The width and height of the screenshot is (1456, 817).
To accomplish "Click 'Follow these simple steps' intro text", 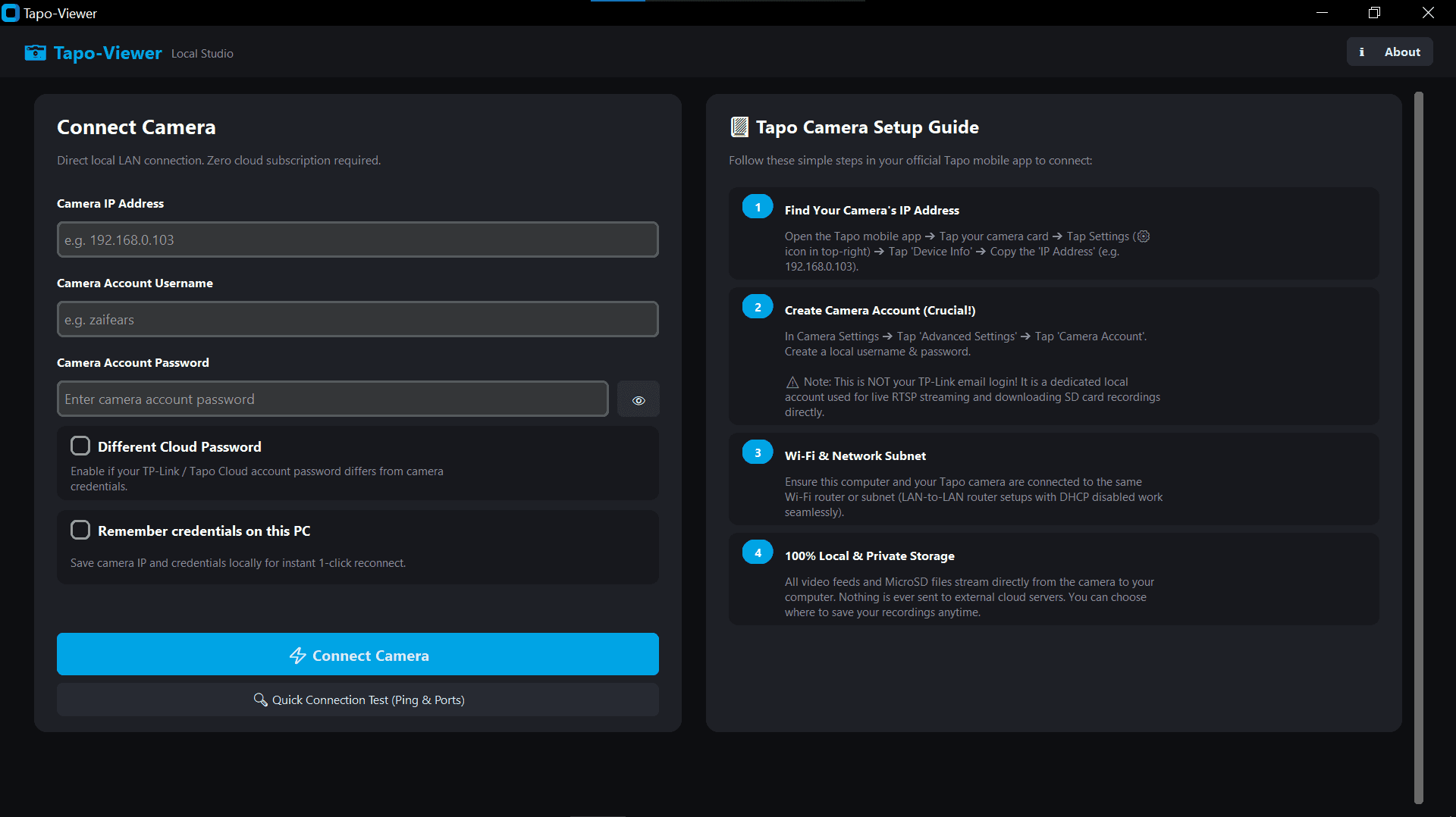I will pos(911,161).
